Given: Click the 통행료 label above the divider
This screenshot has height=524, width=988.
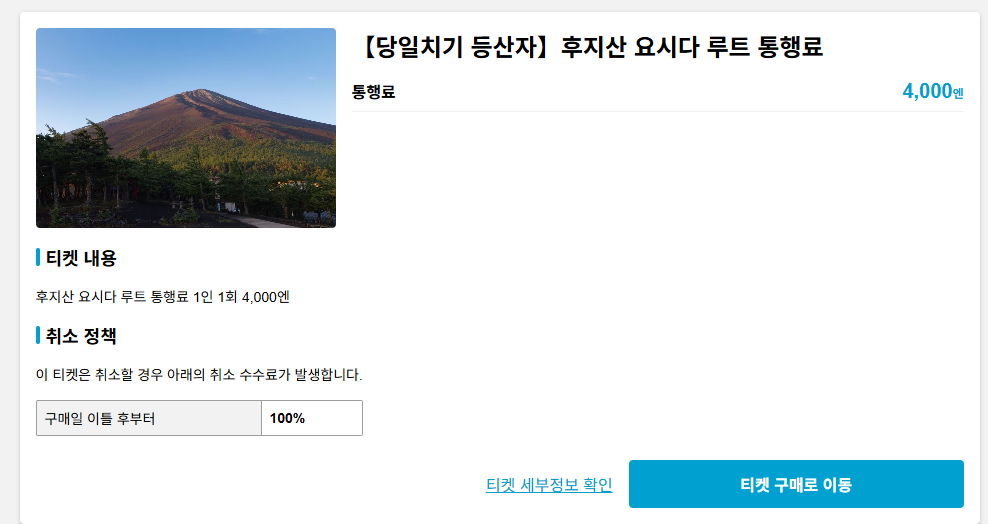Looking at the screenshot, I should pos(374,92).
